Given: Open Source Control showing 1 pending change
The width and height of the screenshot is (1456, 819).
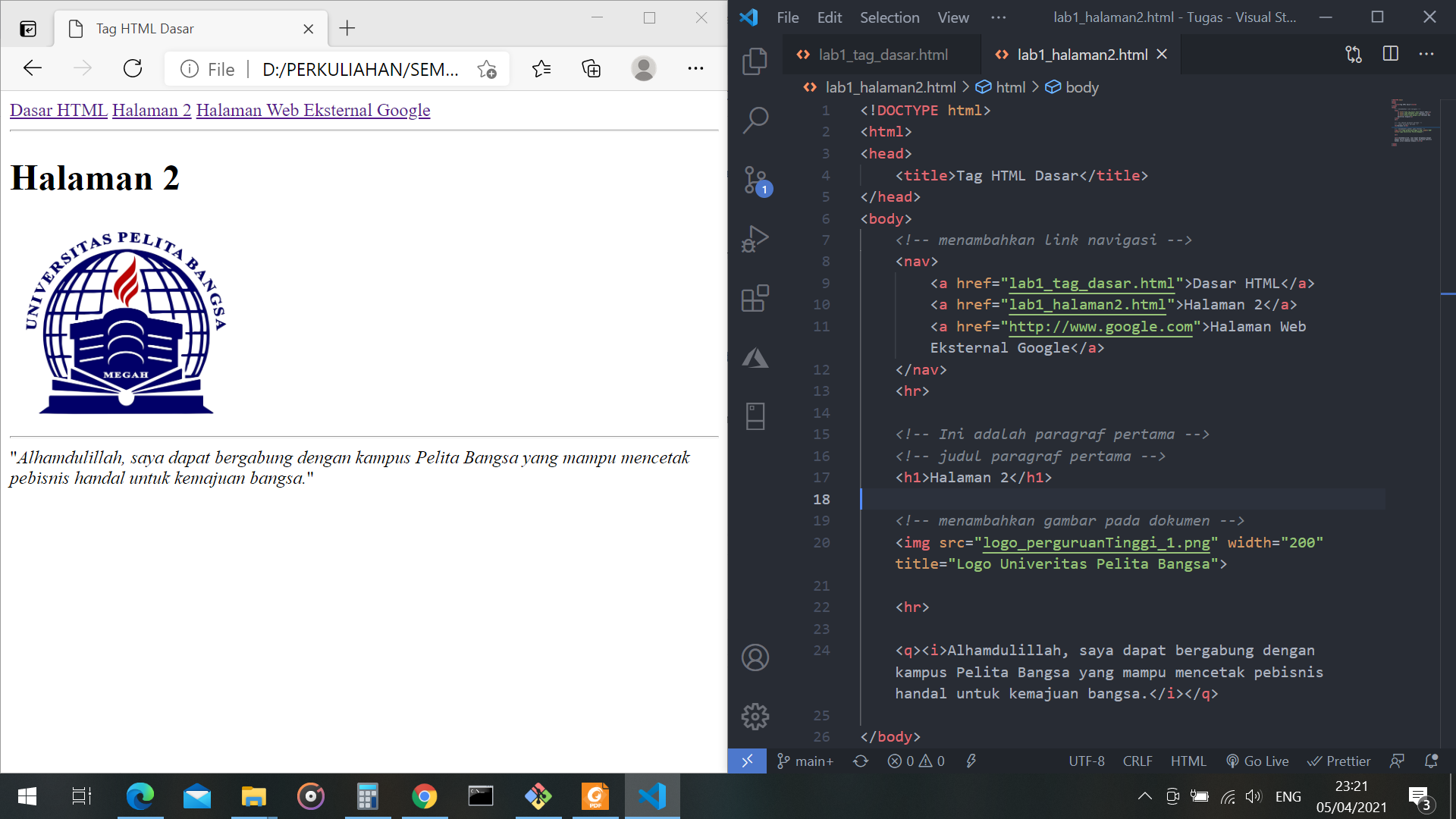Looking at the screenshot, I should pos(755,180).
